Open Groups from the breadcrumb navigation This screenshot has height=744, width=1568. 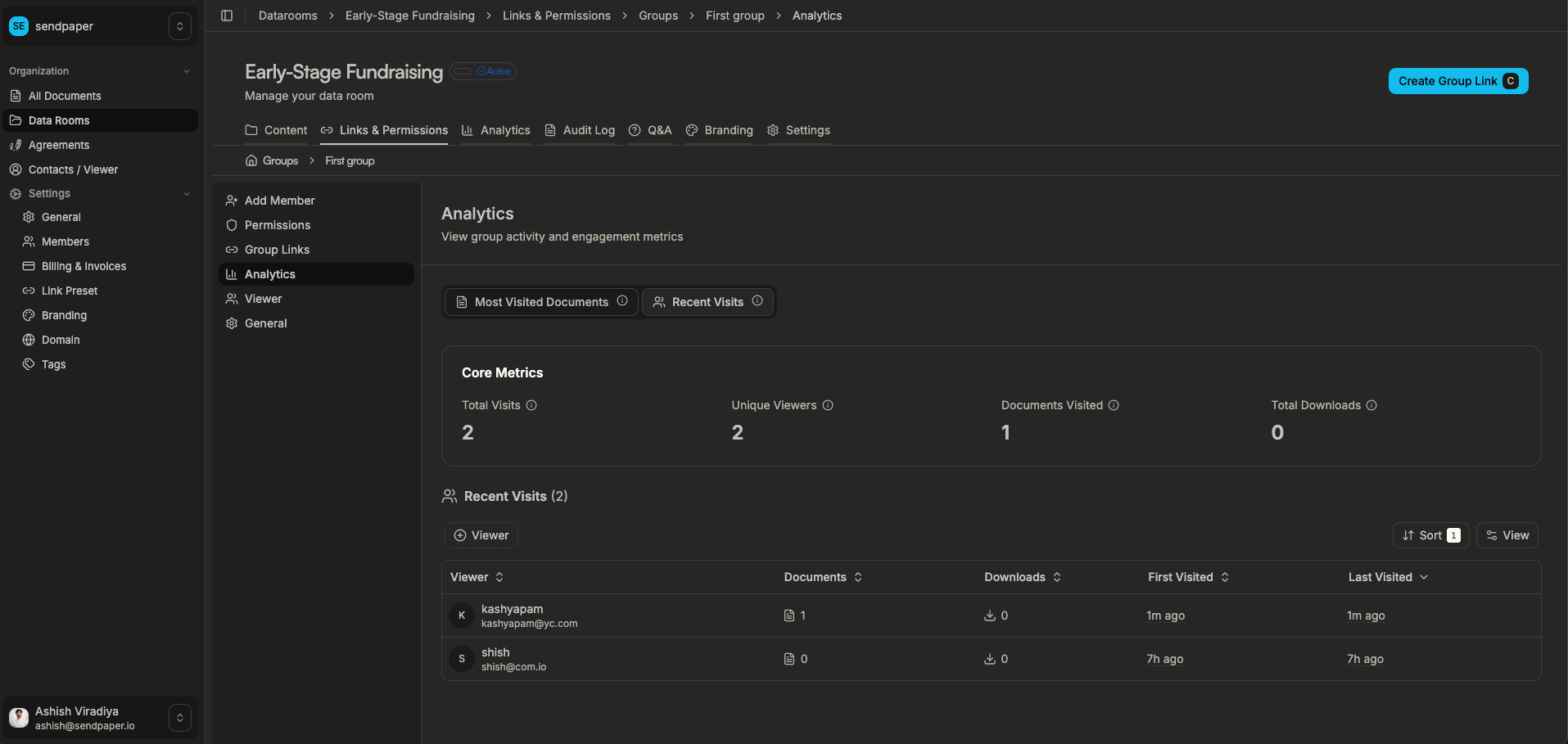658,15
